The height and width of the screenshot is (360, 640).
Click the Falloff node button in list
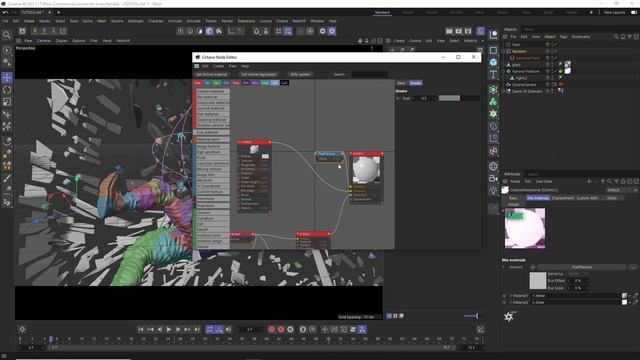(213, 230)
